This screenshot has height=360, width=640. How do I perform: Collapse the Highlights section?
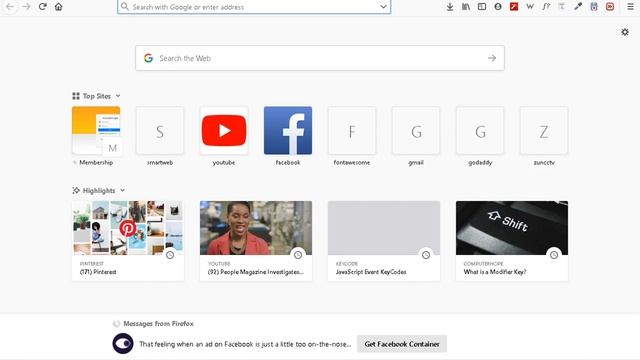(122, 190)
